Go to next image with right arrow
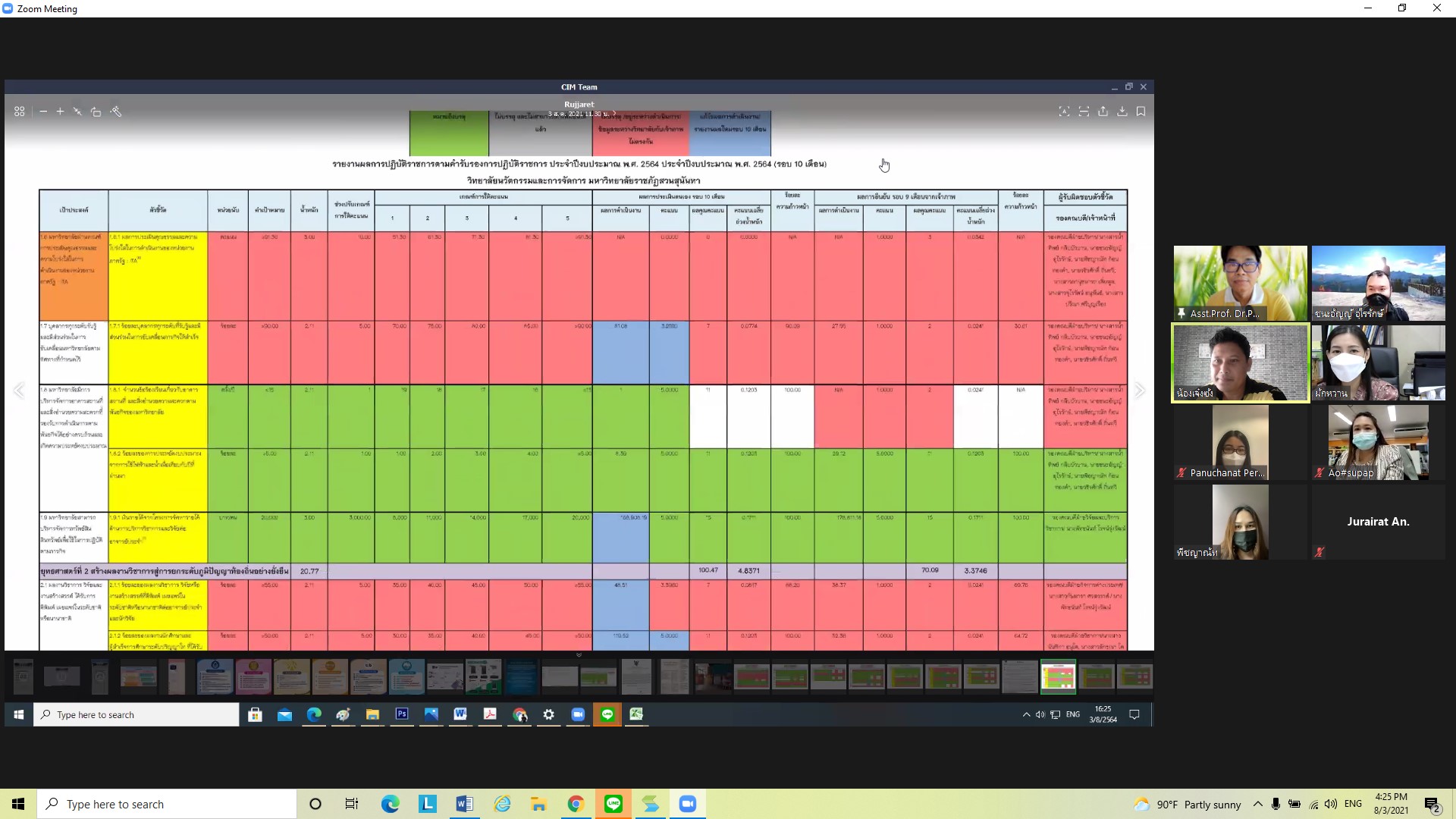The height and width of the screenshot is (819, 1456). pyautogui.click(x=1139, y=391)
